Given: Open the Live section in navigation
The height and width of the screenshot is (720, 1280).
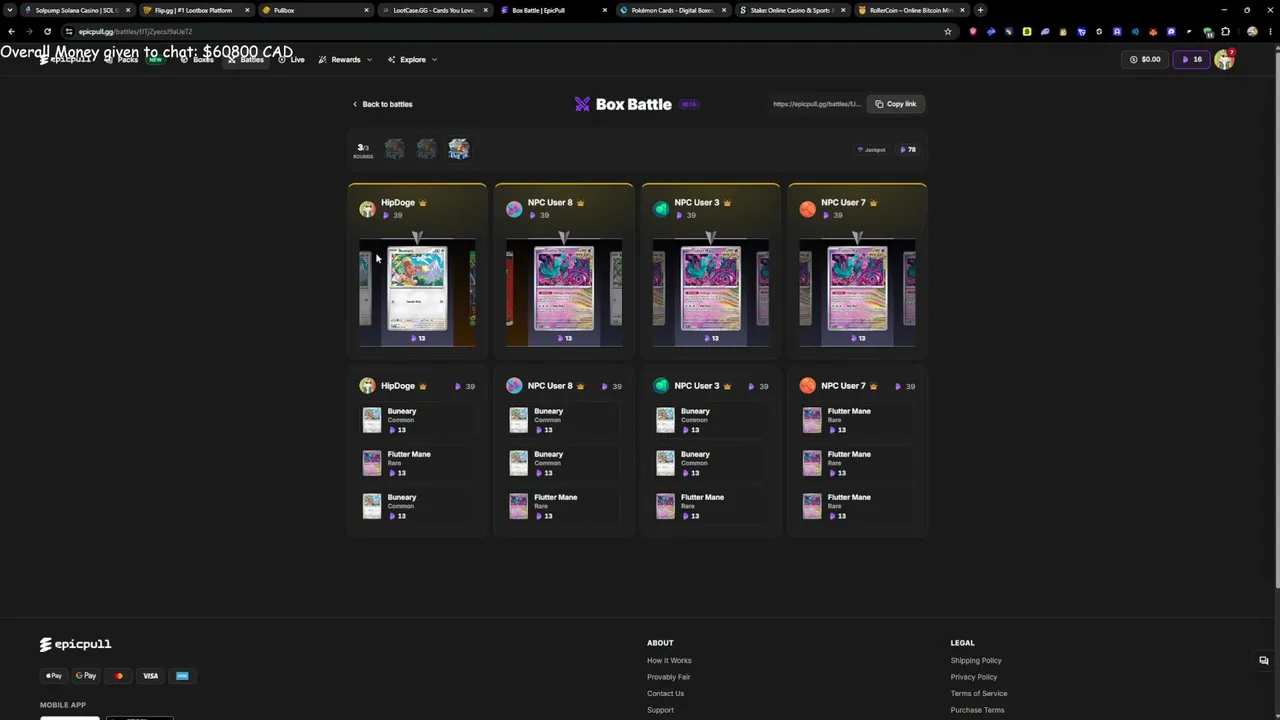Looking at the screenshot, I should pos(291,60).
